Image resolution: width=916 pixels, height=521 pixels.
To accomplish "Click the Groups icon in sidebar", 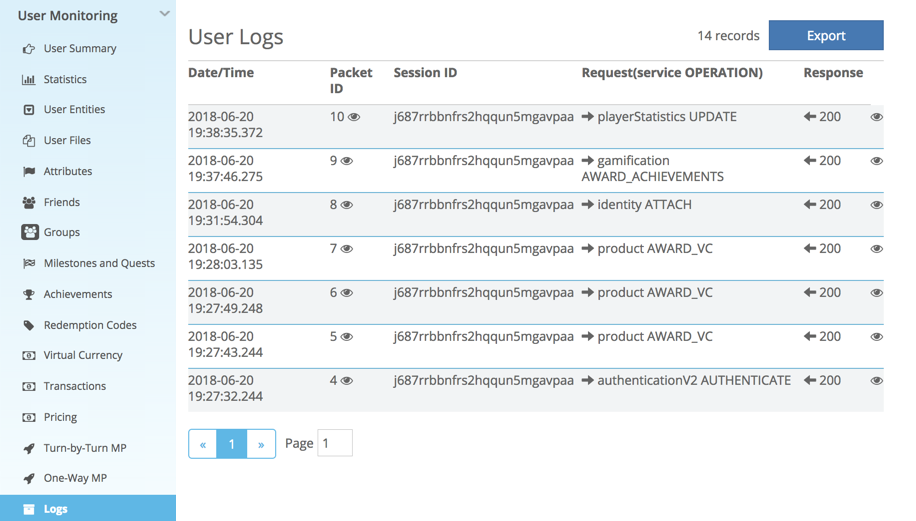I will click(30, 232).
